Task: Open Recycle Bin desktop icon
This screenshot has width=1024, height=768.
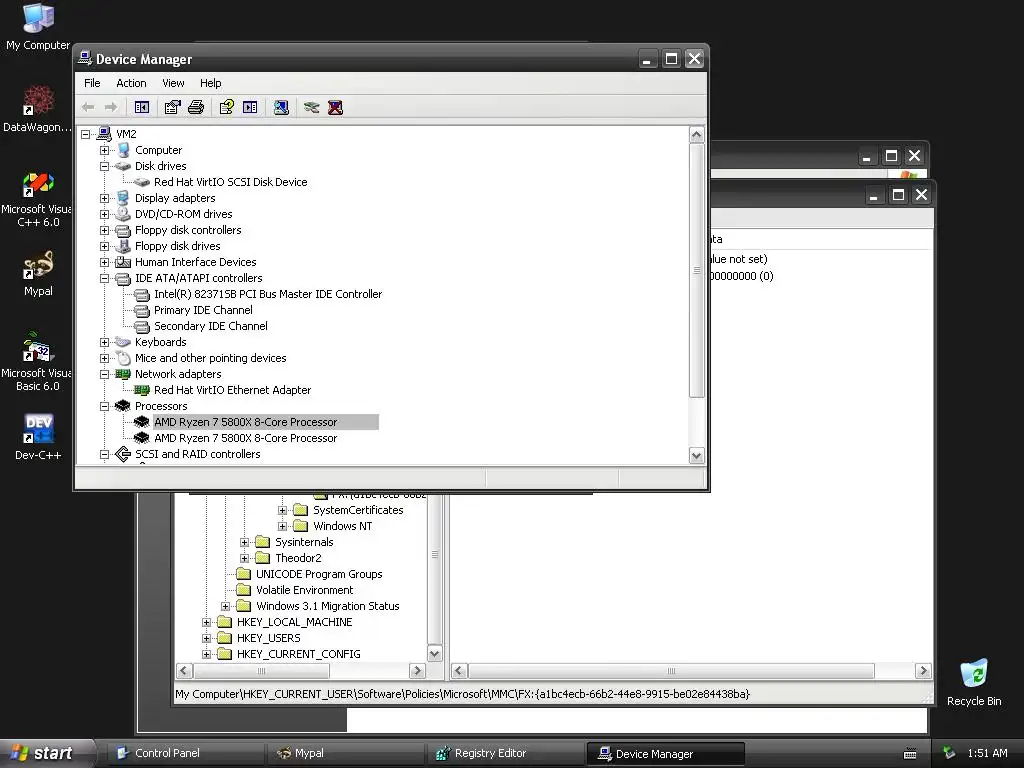Action: 974,682
